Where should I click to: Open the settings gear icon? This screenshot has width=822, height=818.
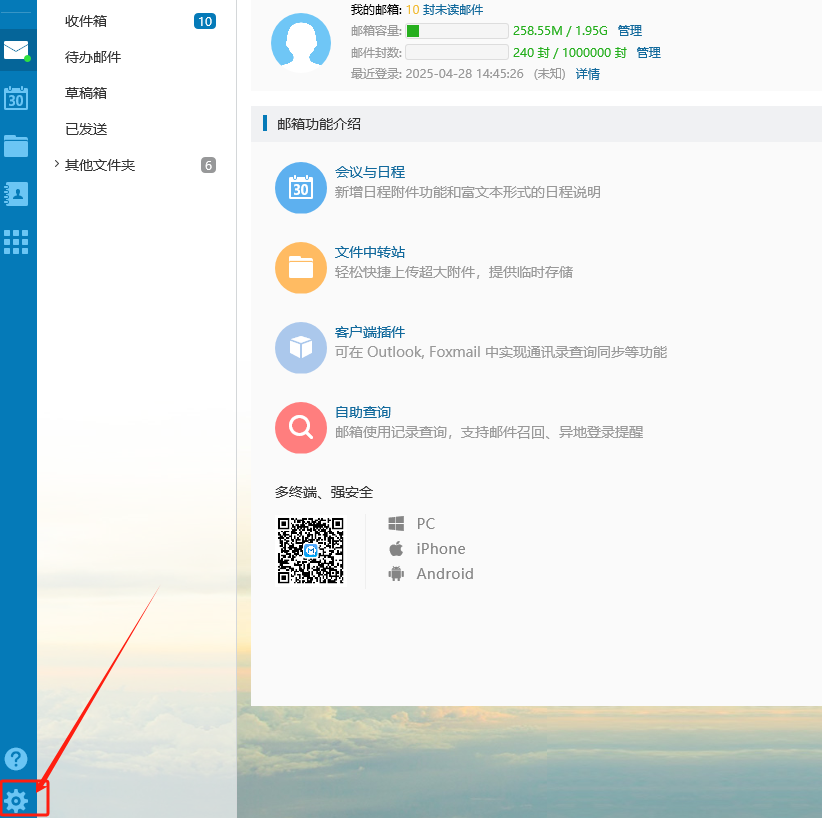coord(16,799)
